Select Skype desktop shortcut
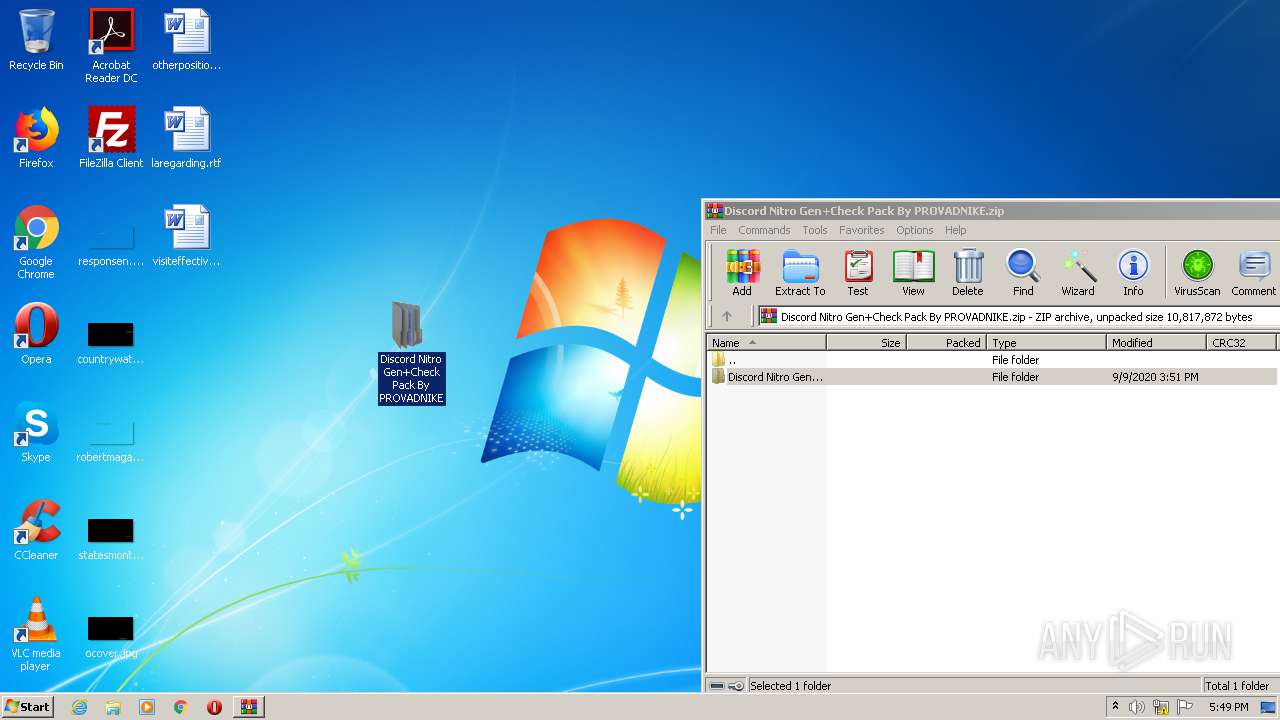The image size is (1280, 720). (36, 432)
